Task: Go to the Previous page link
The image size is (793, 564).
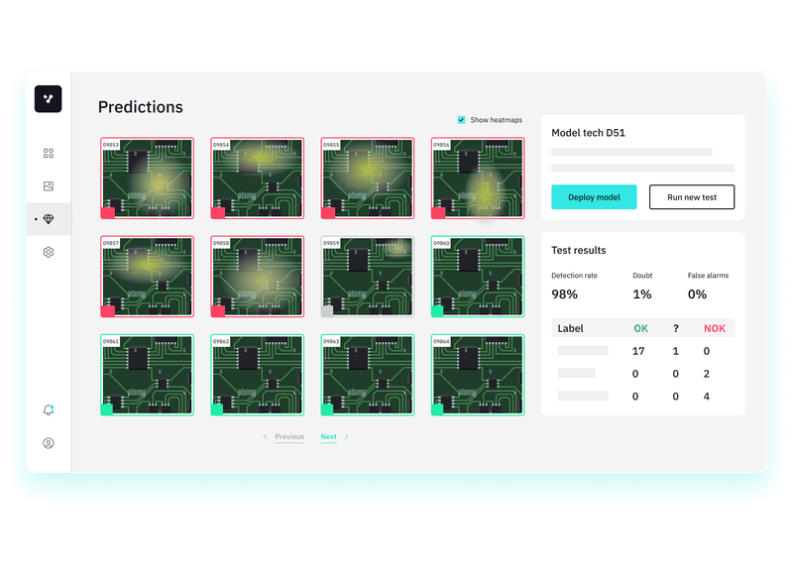Action: click(x=289, y=437)
